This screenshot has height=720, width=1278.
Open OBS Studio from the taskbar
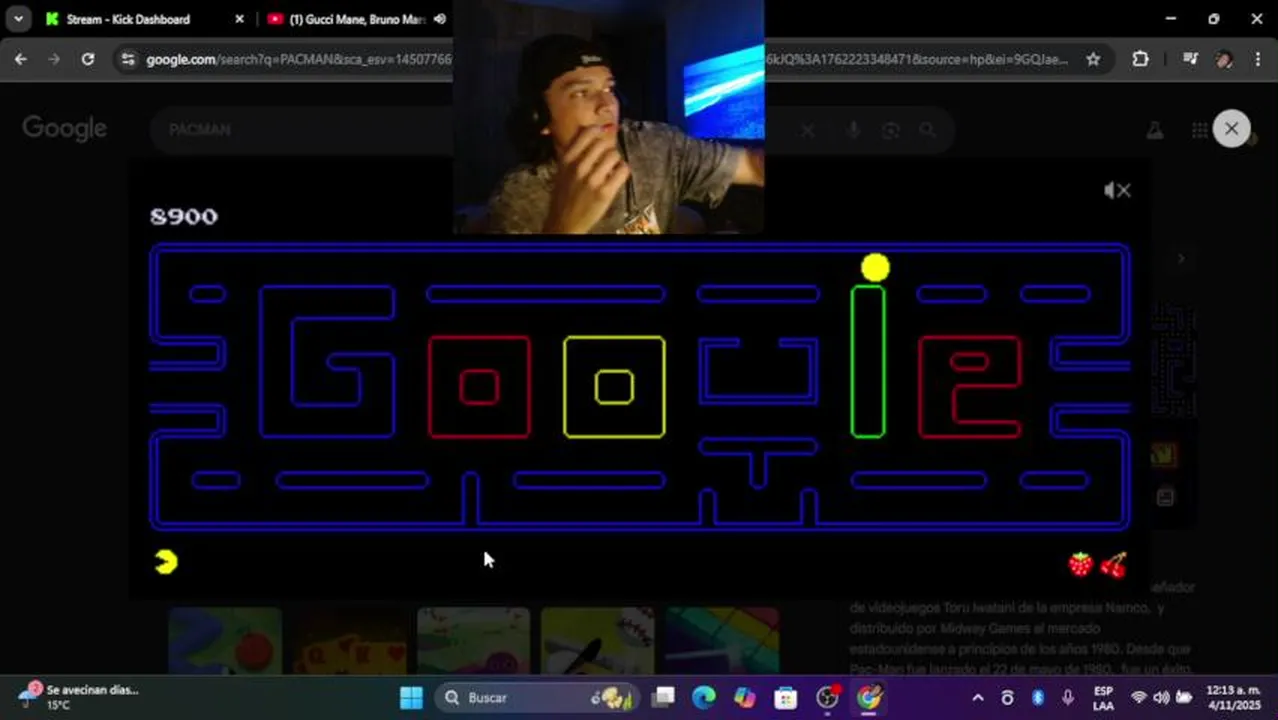827,697
